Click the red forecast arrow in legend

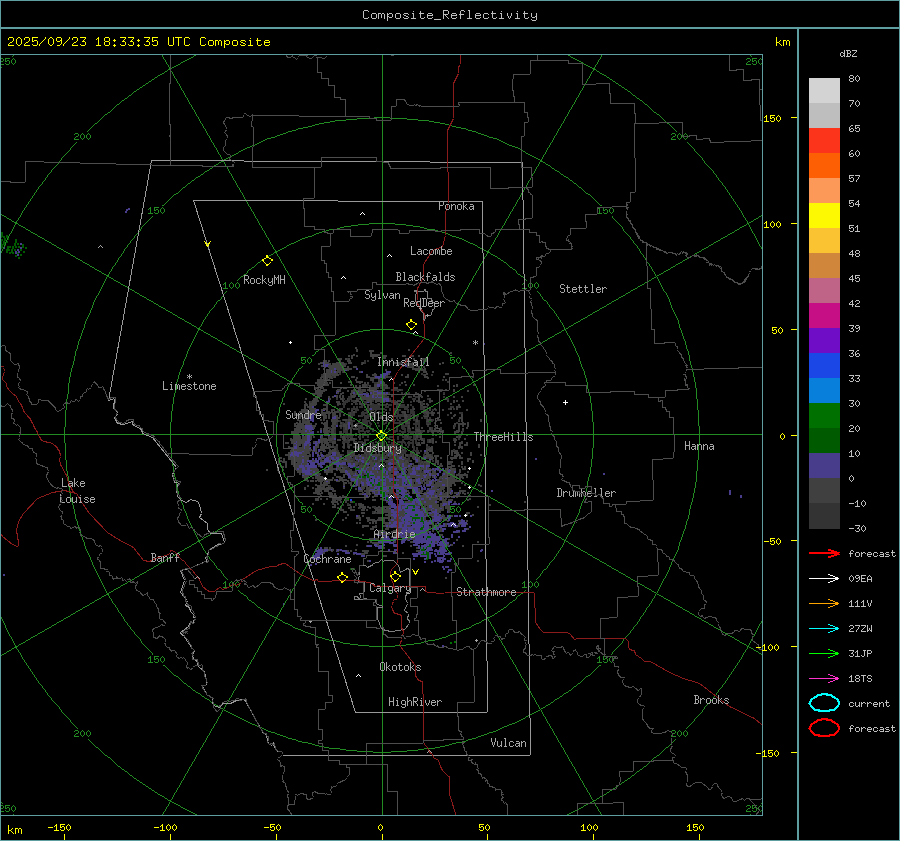[824, 553]
